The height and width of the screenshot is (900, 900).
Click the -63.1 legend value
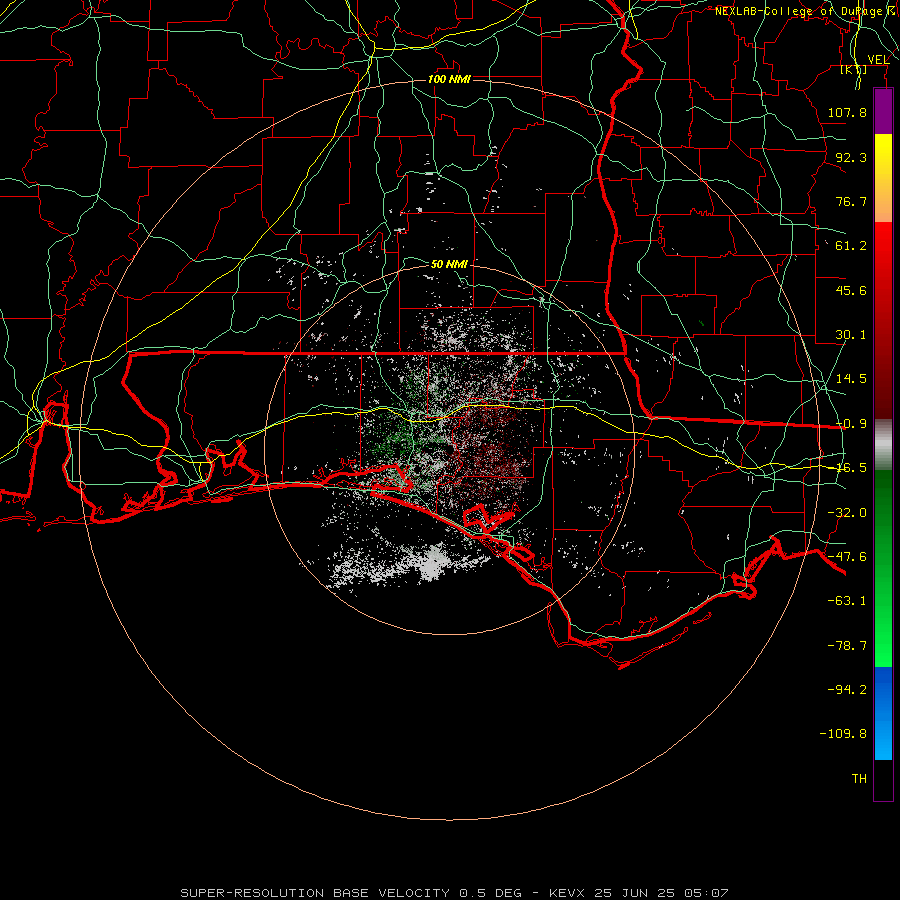click(x=847, y=601)
